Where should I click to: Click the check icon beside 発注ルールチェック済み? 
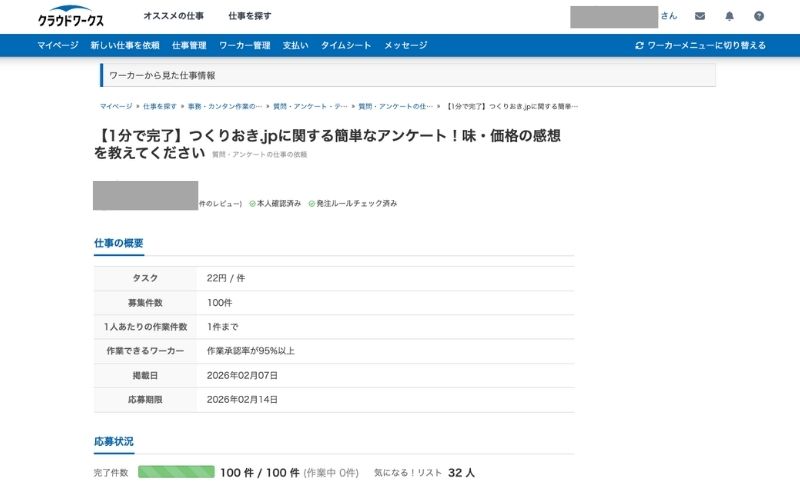tap(311, 204)
